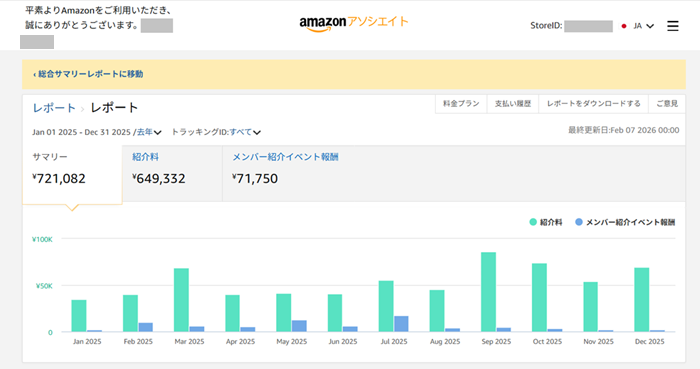Click the green Dec 2025 bar

642,300
